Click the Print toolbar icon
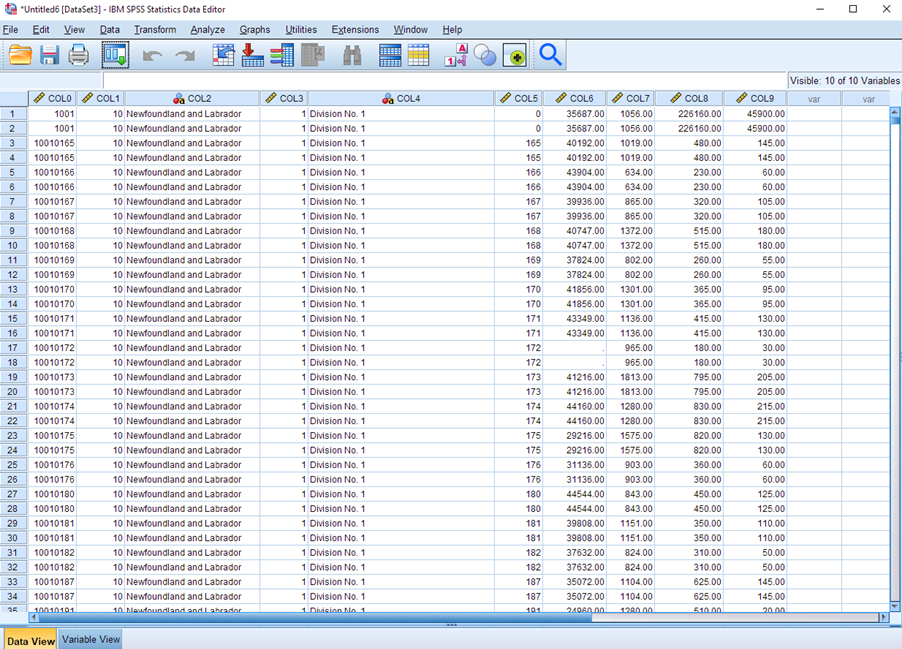902x649 pixels. tap(78, 55)
